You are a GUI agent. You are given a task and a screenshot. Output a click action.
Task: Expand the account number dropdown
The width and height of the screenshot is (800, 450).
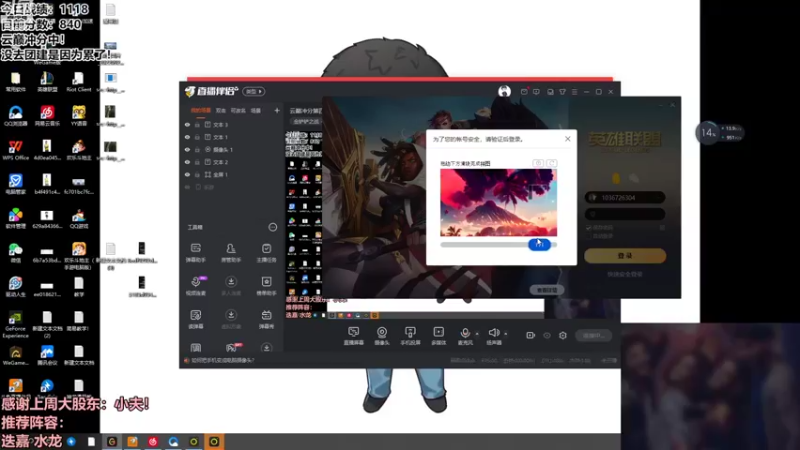tap(659, 197)
